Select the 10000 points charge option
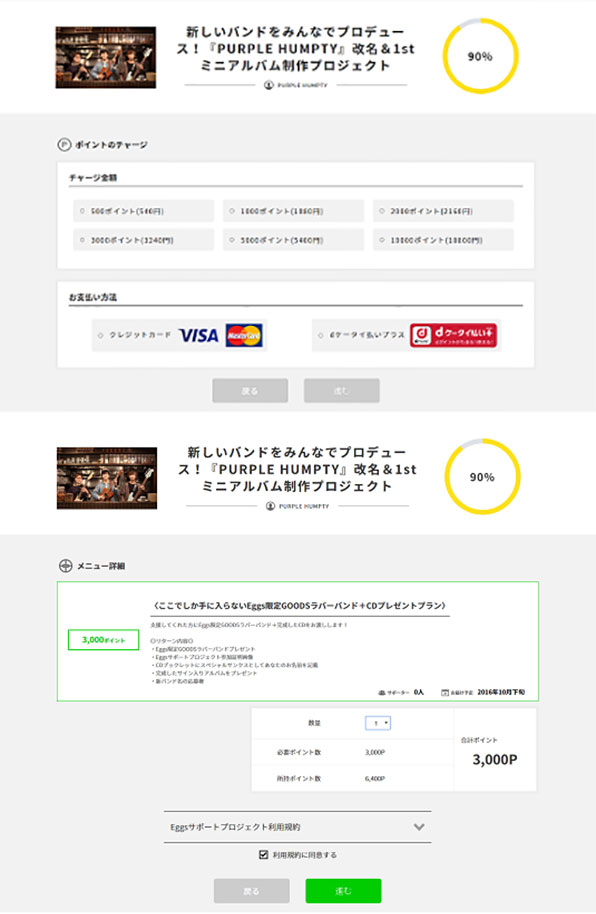The height and width of the screenshot is (914, 596). (x=443, y=240)
